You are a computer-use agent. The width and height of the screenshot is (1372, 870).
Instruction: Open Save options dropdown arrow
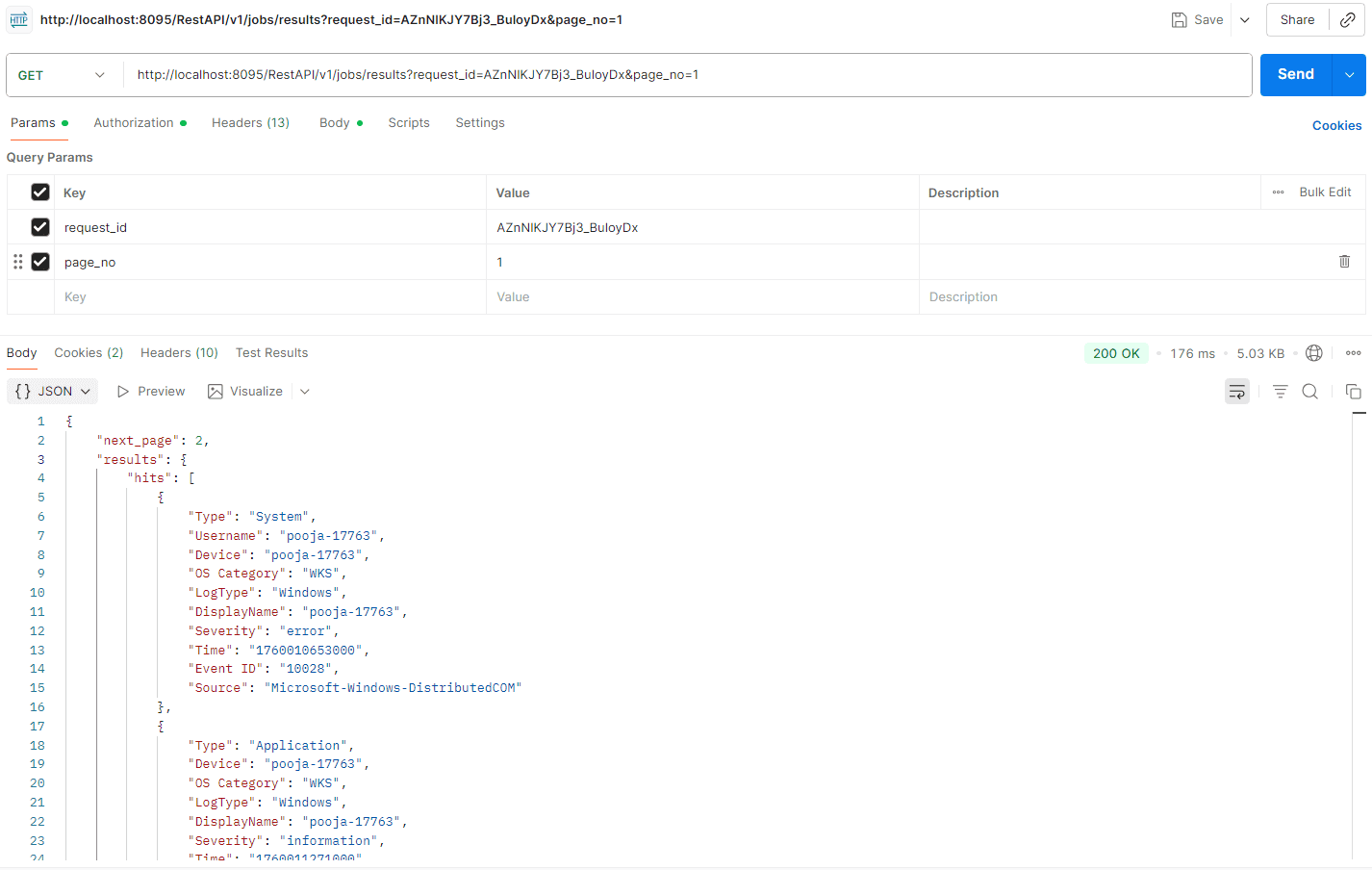1245,19
